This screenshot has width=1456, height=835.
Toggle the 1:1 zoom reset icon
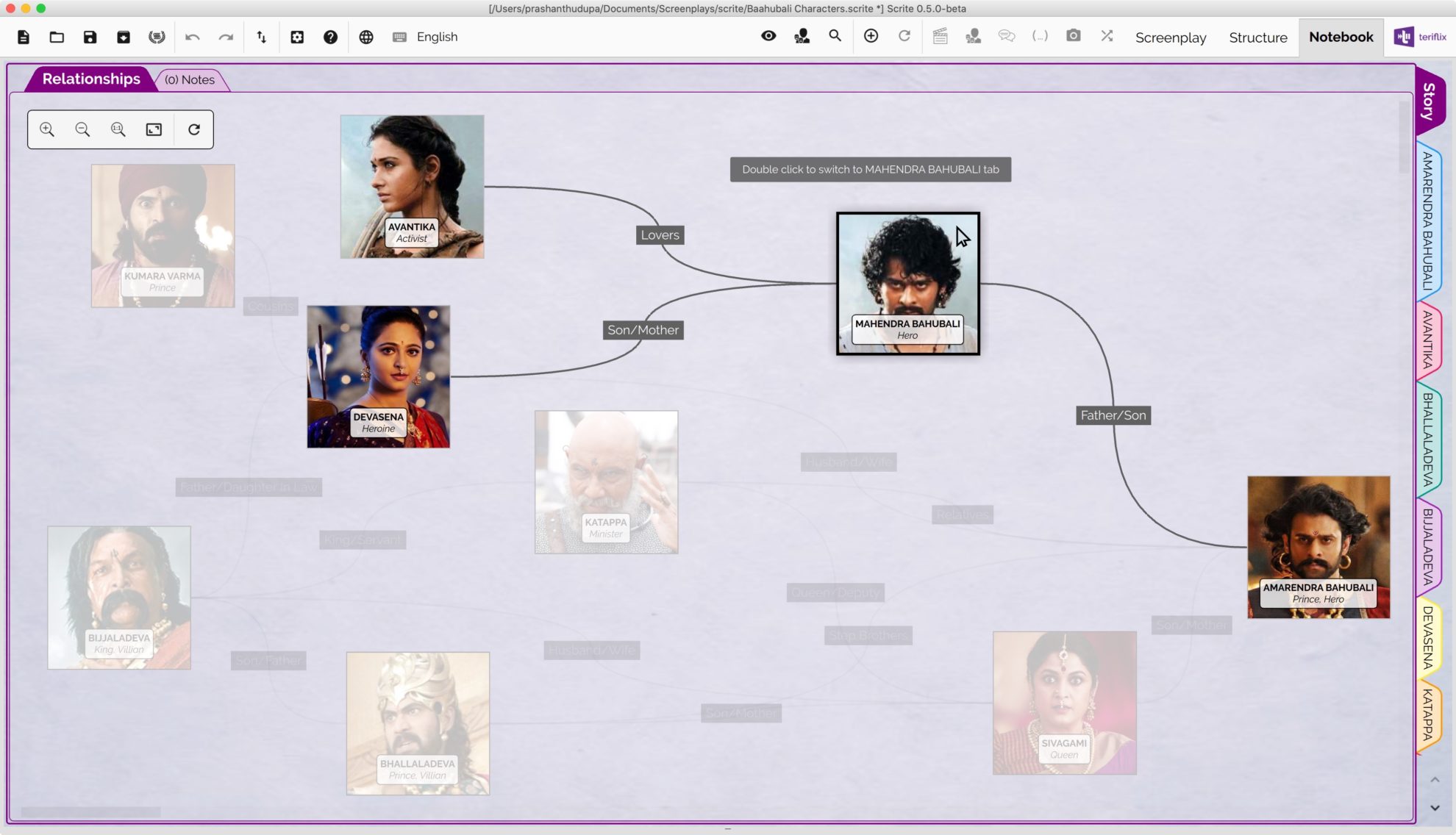[x=118, y=129]
